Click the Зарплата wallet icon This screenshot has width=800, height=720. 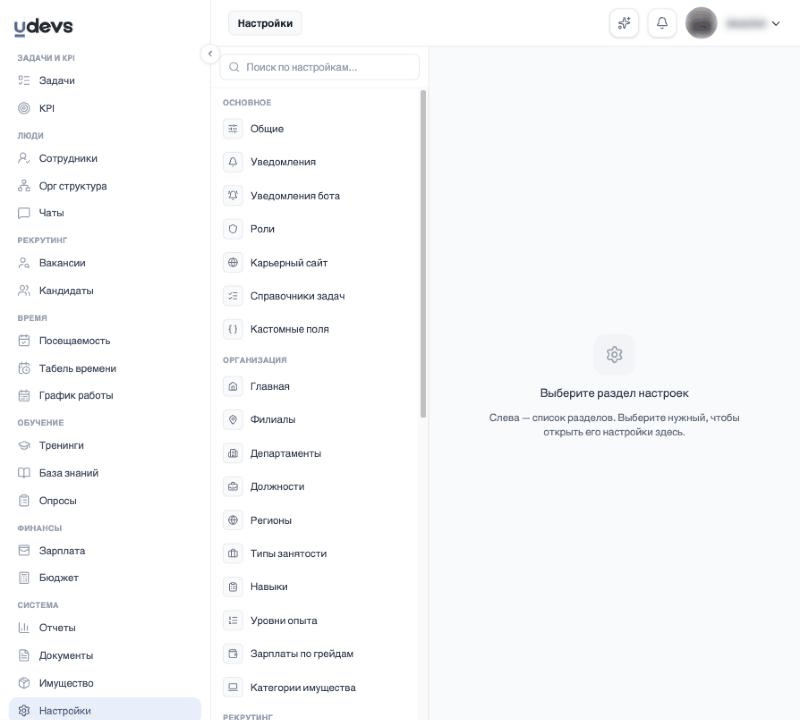(24, 550)
